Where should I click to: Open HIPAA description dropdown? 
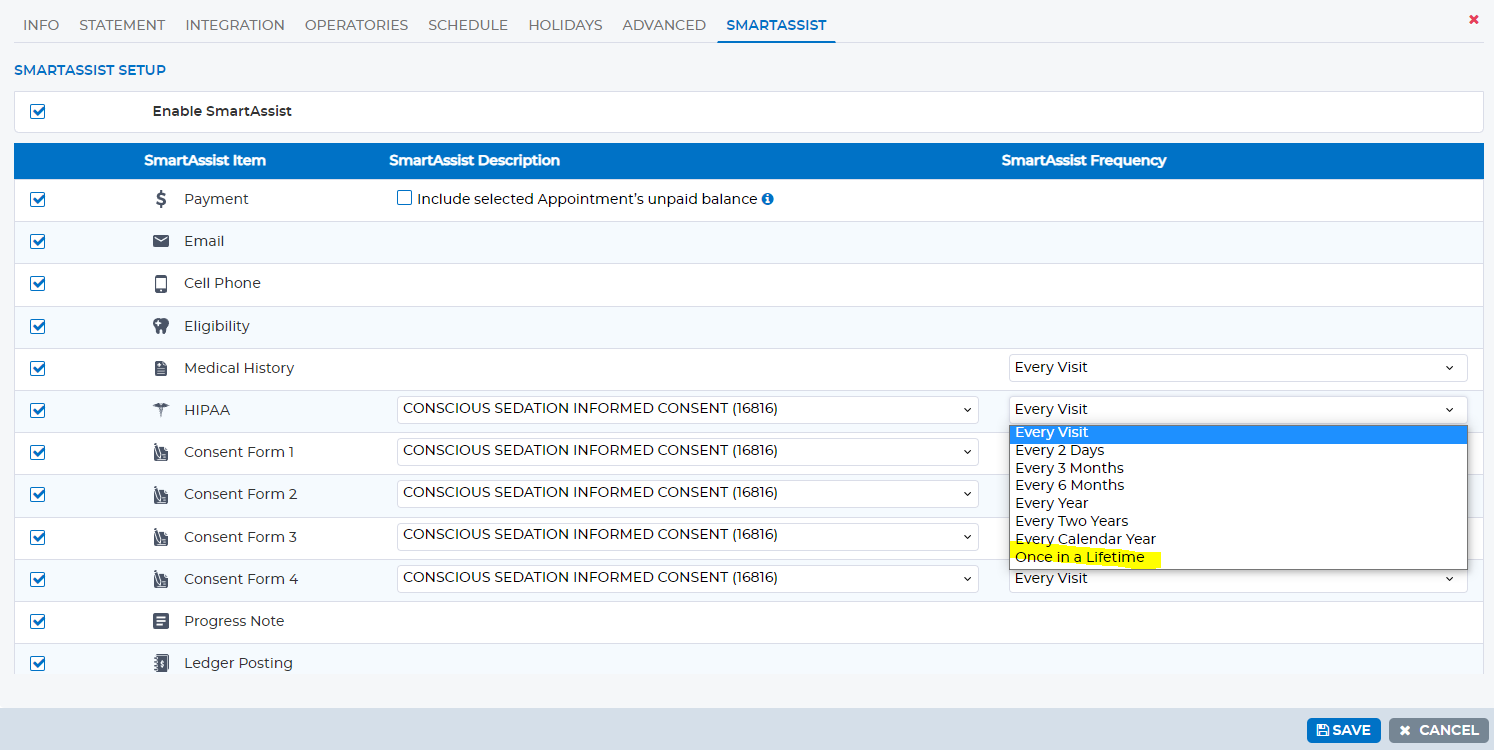(x=688, y=409)
